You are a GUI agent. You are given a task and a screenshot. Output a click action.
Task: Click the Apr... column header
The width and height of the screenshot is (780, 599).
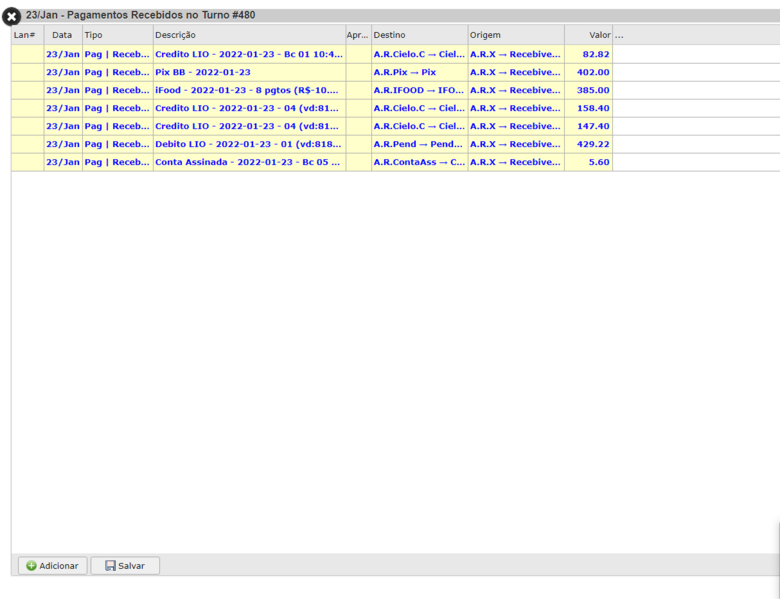coord(358,35)
